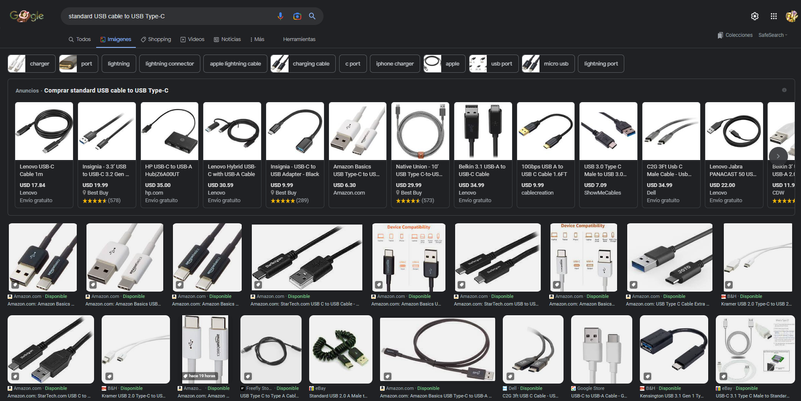The height and width of the screenshot is (401, 801).
Task: Click the magnifying glass search button
Action: pyautogui.click(x=312, y=16)
